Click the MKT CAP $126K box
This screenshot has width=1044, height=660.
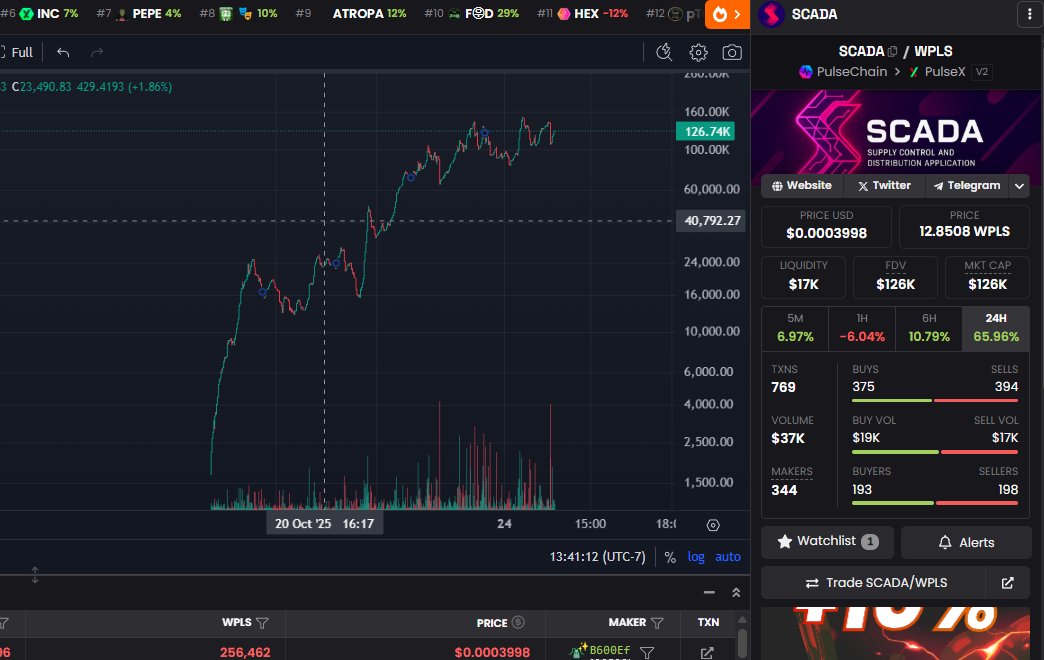pos(987,276)
